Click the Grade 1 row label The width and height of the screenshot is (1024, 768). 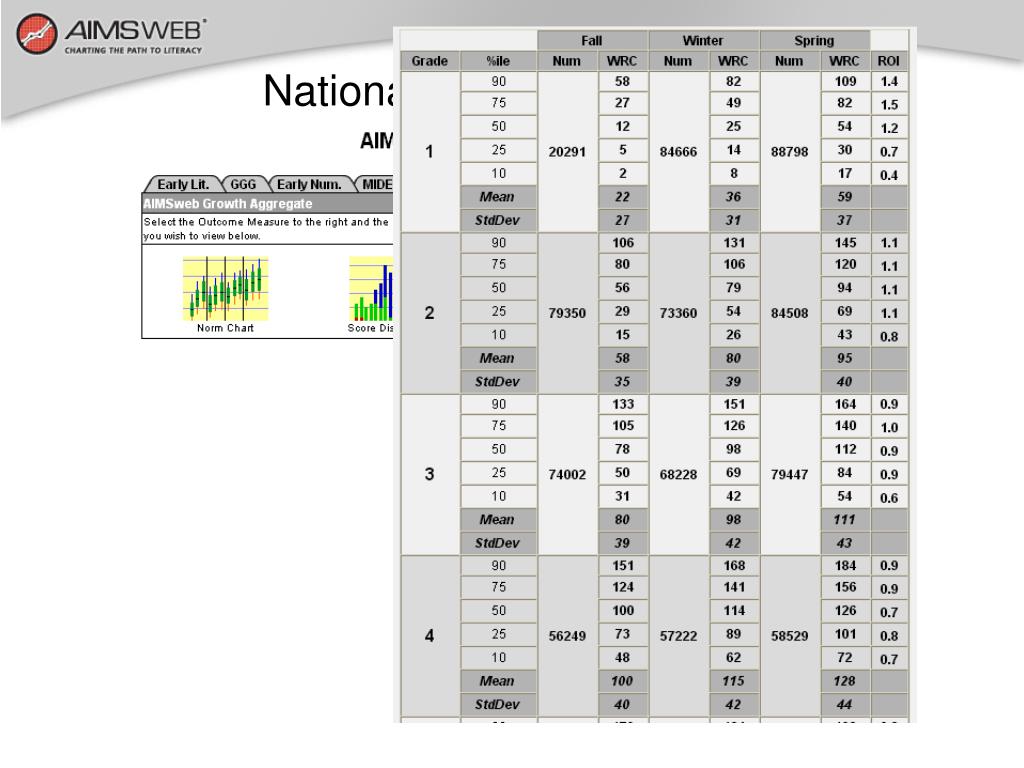429,152
